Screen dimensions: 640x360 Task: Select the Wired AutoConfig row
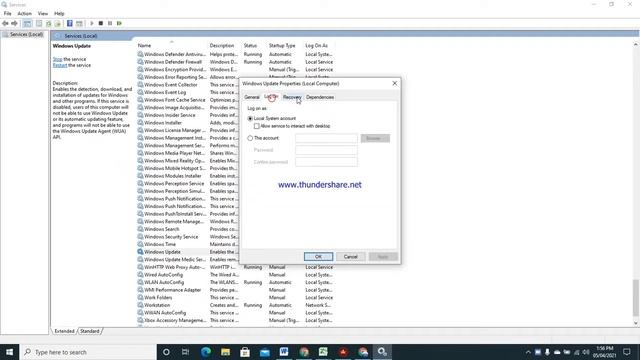[236, 275]
